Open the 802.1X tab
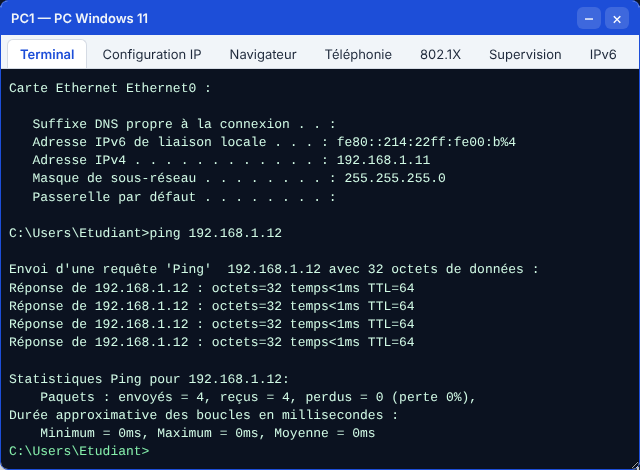Screen dimensions: 640x470 pyautogui.click(x=440, y=54)
